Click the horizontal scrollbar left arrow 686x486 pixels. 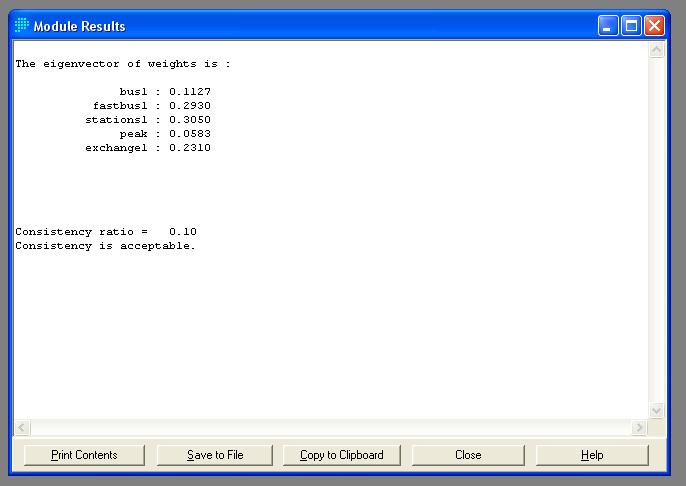21,428
